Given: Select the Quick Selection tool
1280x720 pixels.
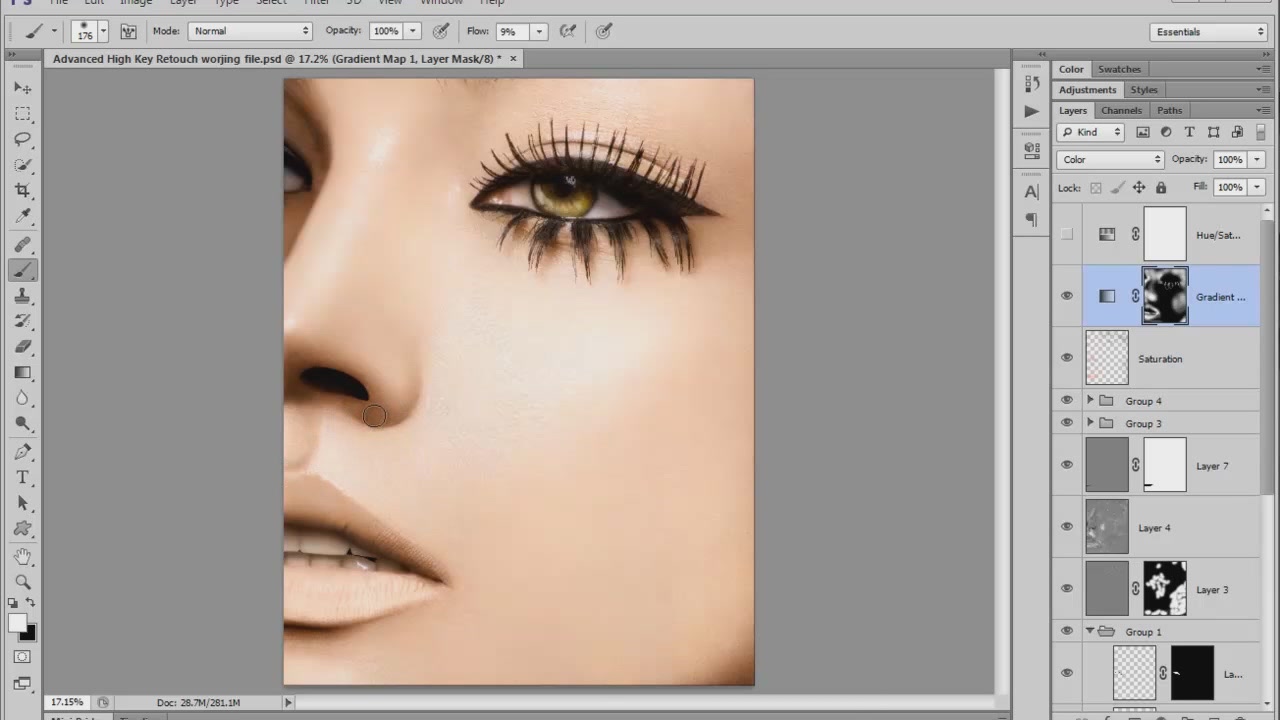Looking at the screenshot, I should pos(22,165).
